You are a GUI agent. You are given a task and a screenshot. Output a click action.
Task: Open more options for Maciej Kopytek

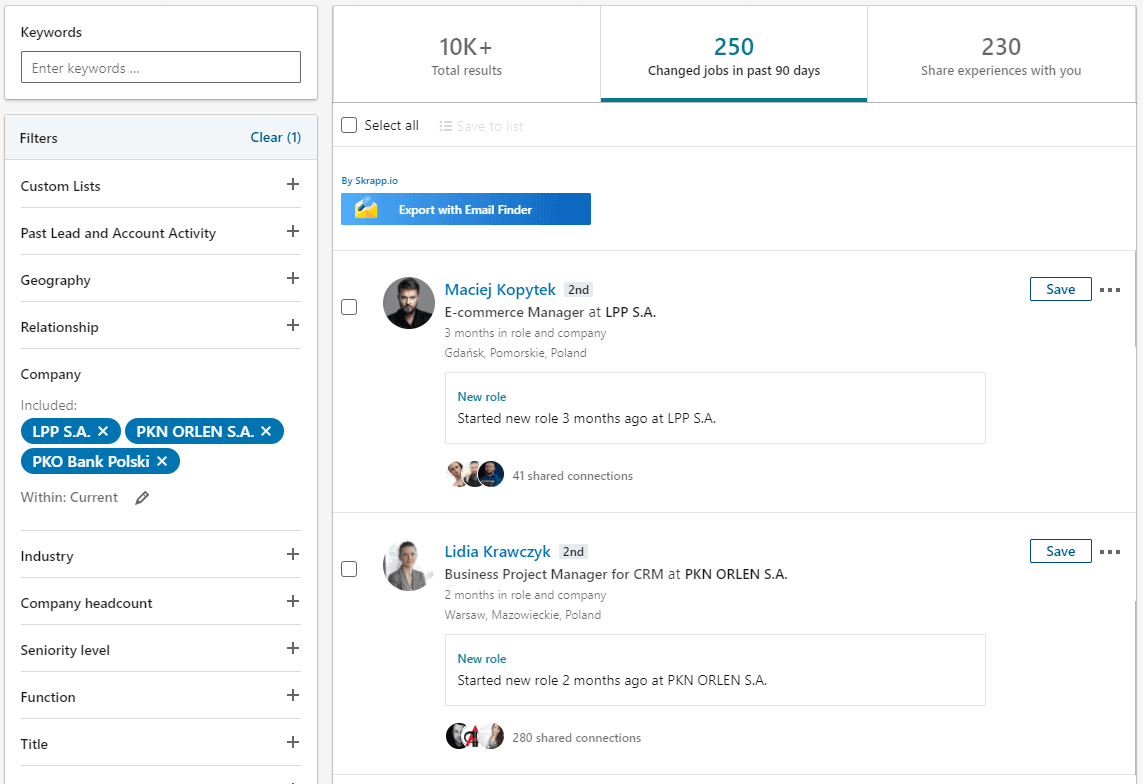1109,290
